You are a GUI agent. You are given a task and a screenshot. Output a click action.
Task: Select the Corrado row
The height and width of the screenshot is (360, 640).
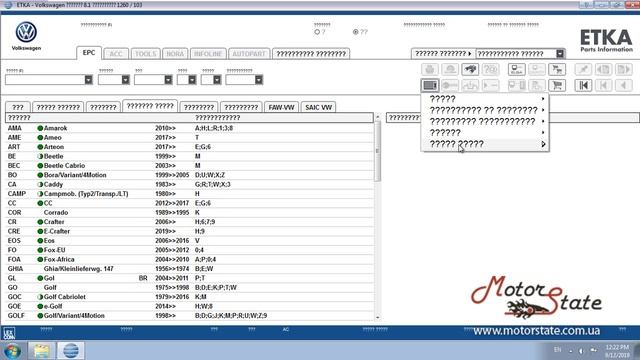189,213
